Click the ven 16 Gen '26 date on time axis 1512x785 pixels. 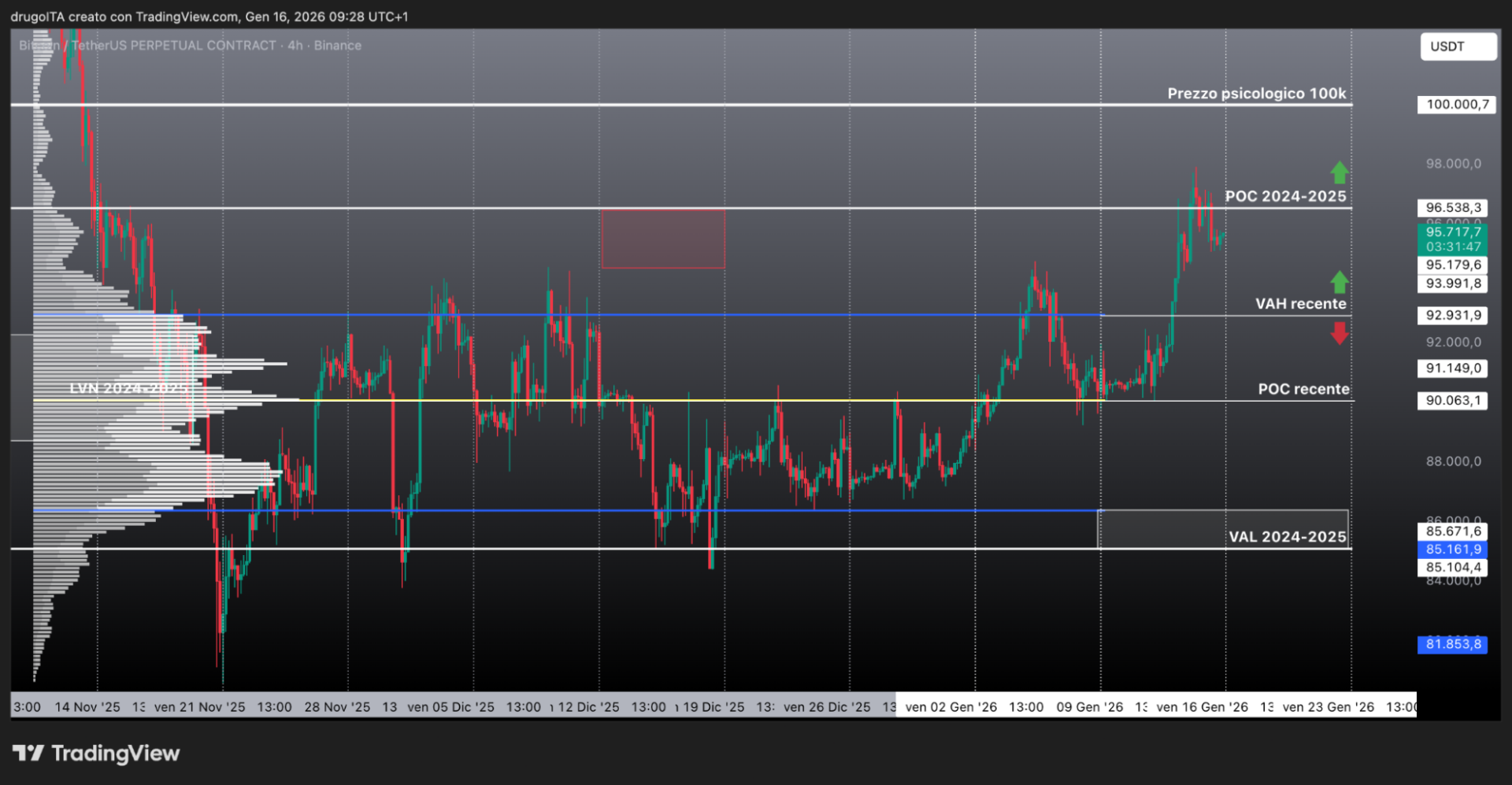pyautogui.click(x=1202, y=707)
